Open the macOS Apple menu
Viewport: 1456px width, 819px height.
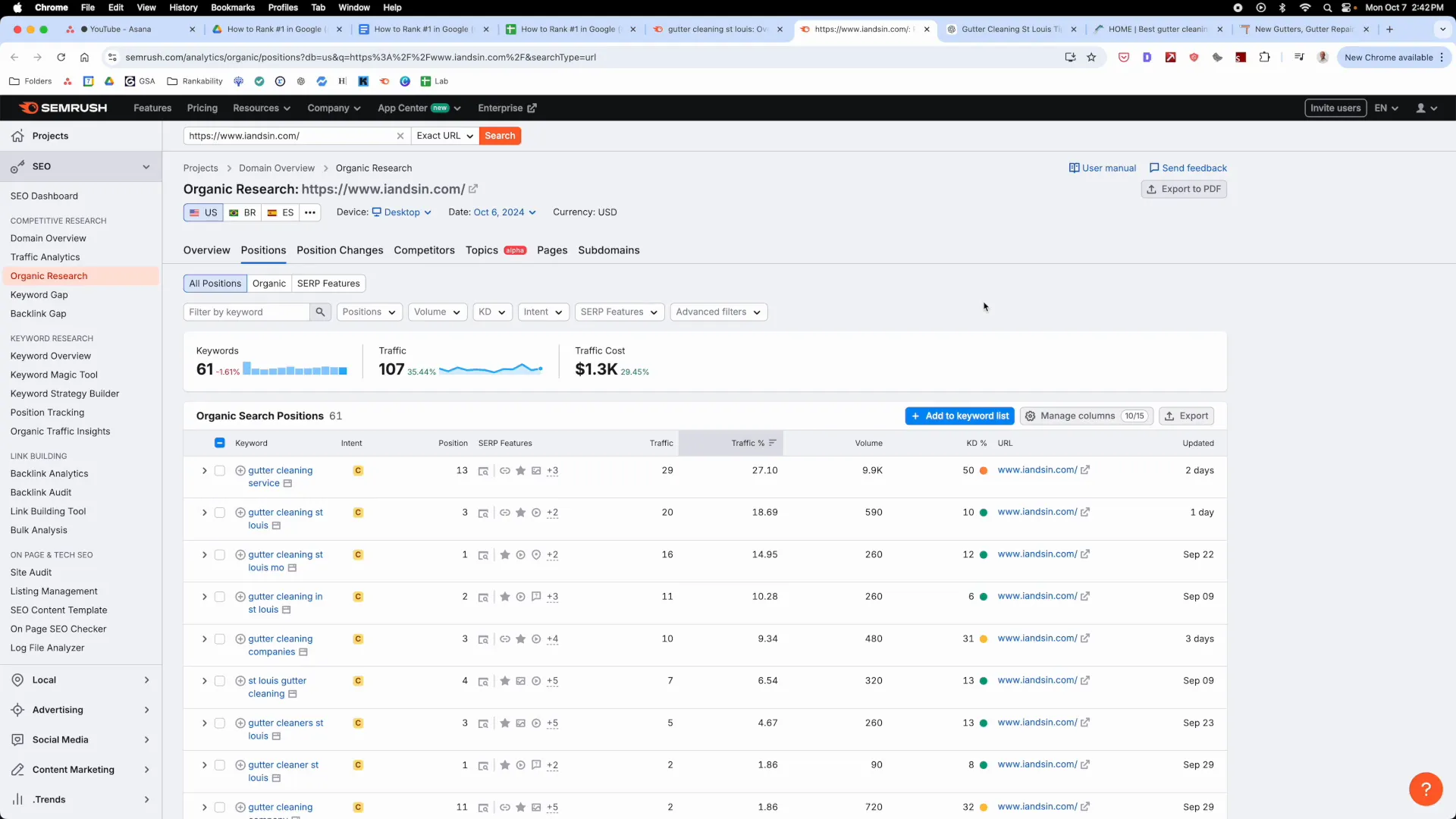pos(17,8)
